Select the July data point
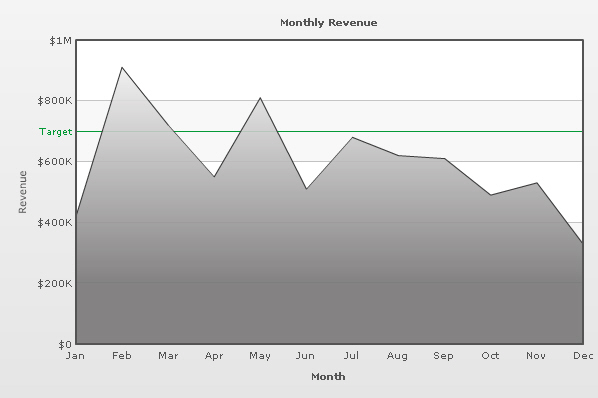Viewport: 598px width, 398px height. 352,137
